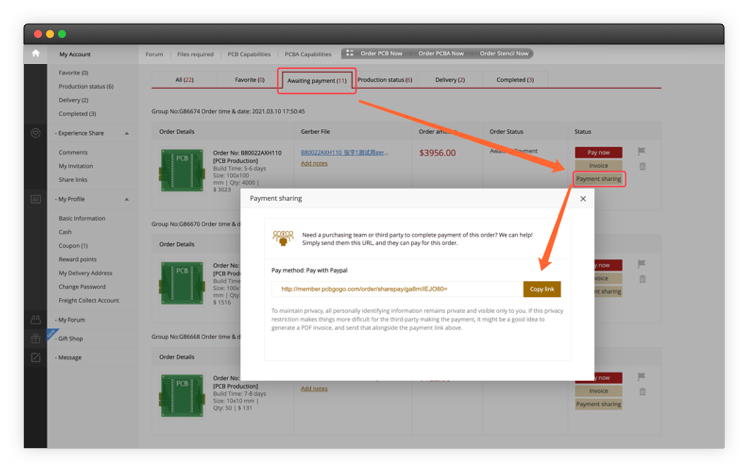Viewport: 748px width, 472px height.
Task: Open My Account in the sidebar
Action: pos(75,54)
